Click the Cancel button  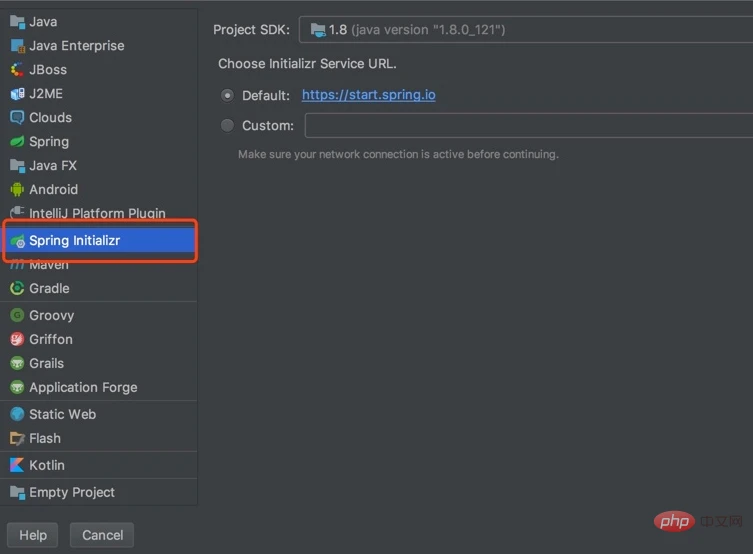[102, 535]
